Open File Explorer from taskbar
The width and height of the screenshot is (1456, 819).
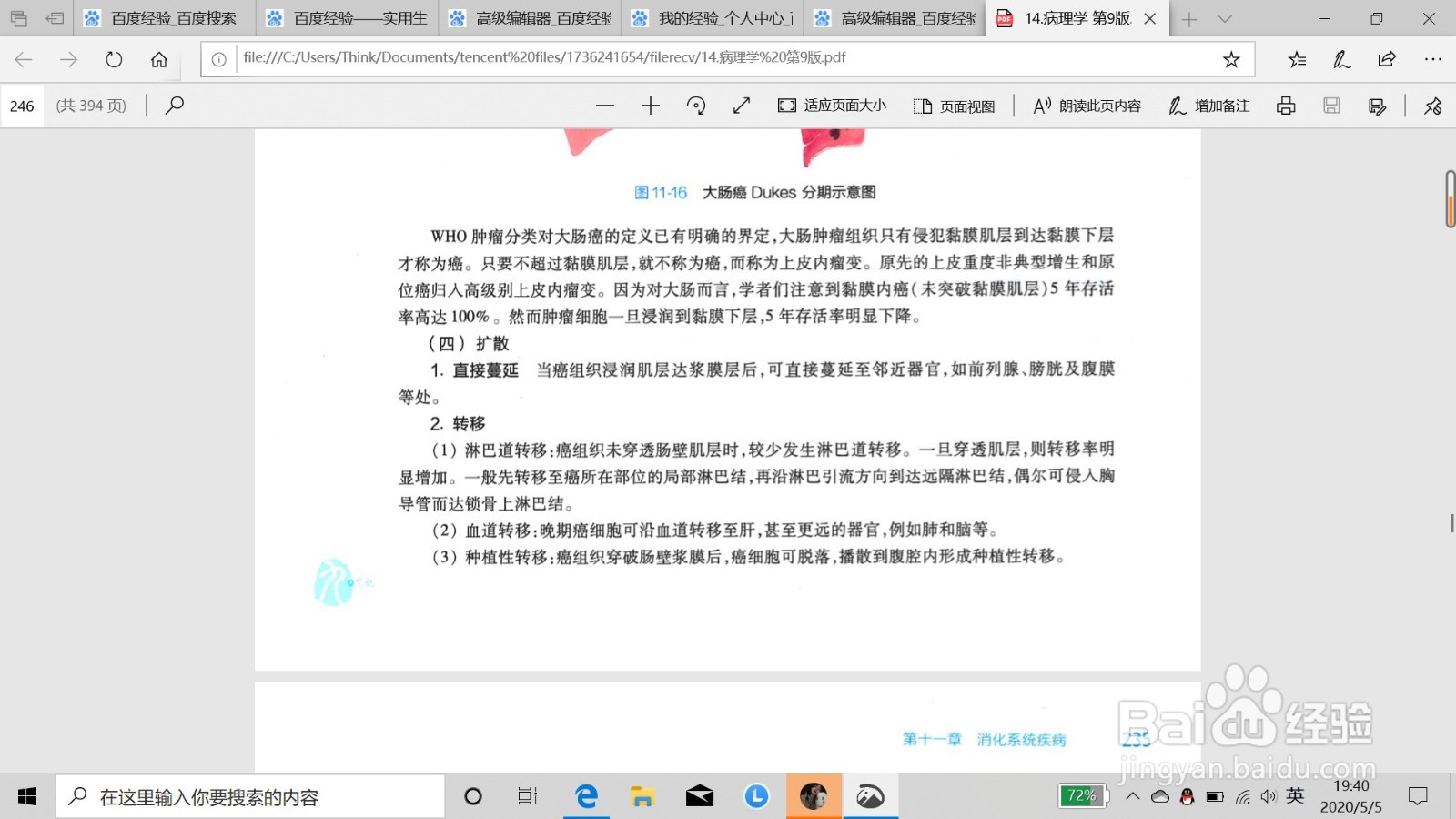pos(642,797)
